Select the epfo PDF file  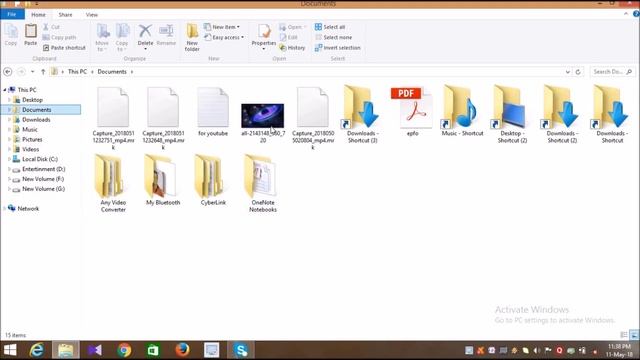[x=412, y=111]
